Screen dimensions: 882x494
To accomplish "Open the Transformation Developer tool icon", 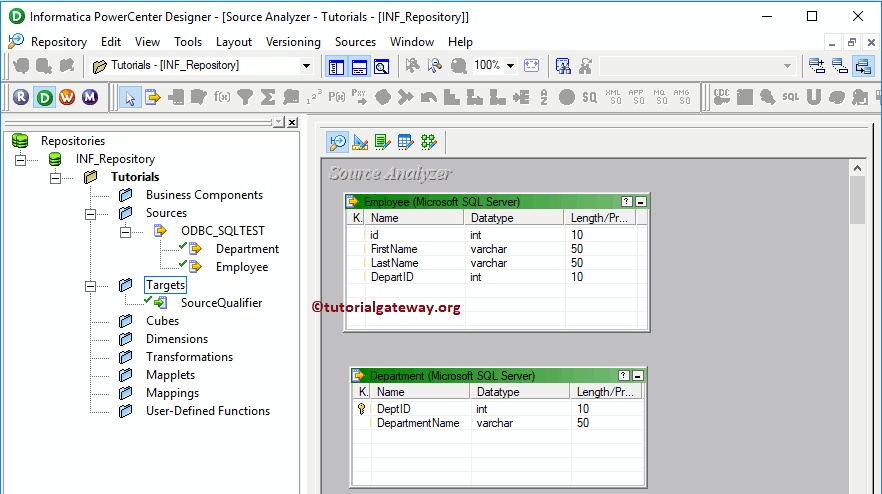I will [x=382, y=142].
